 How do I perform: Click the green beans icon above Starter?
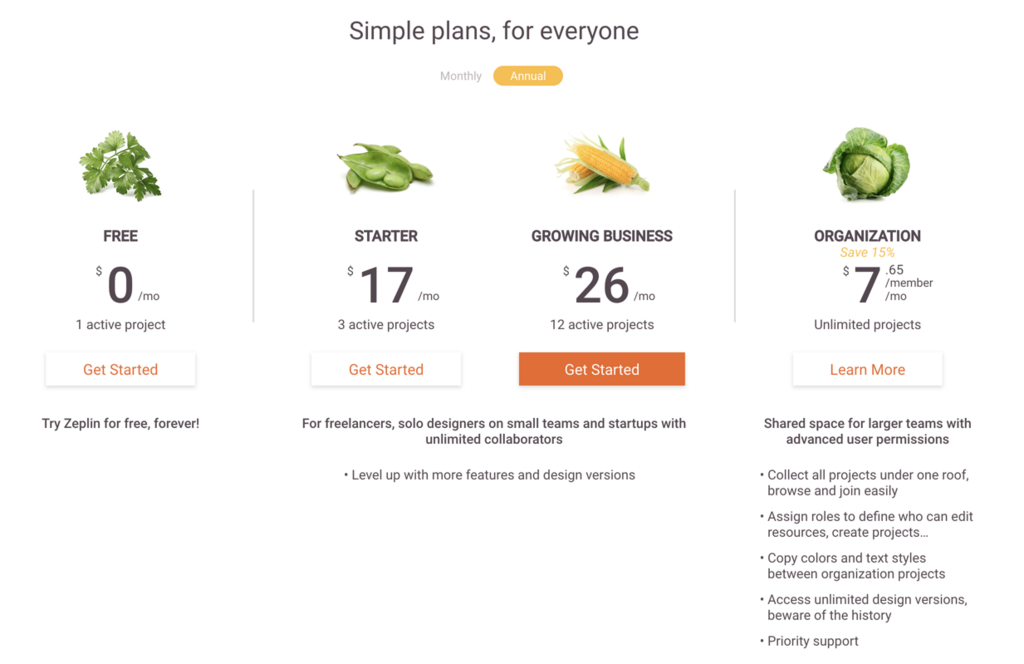[385, 168]
